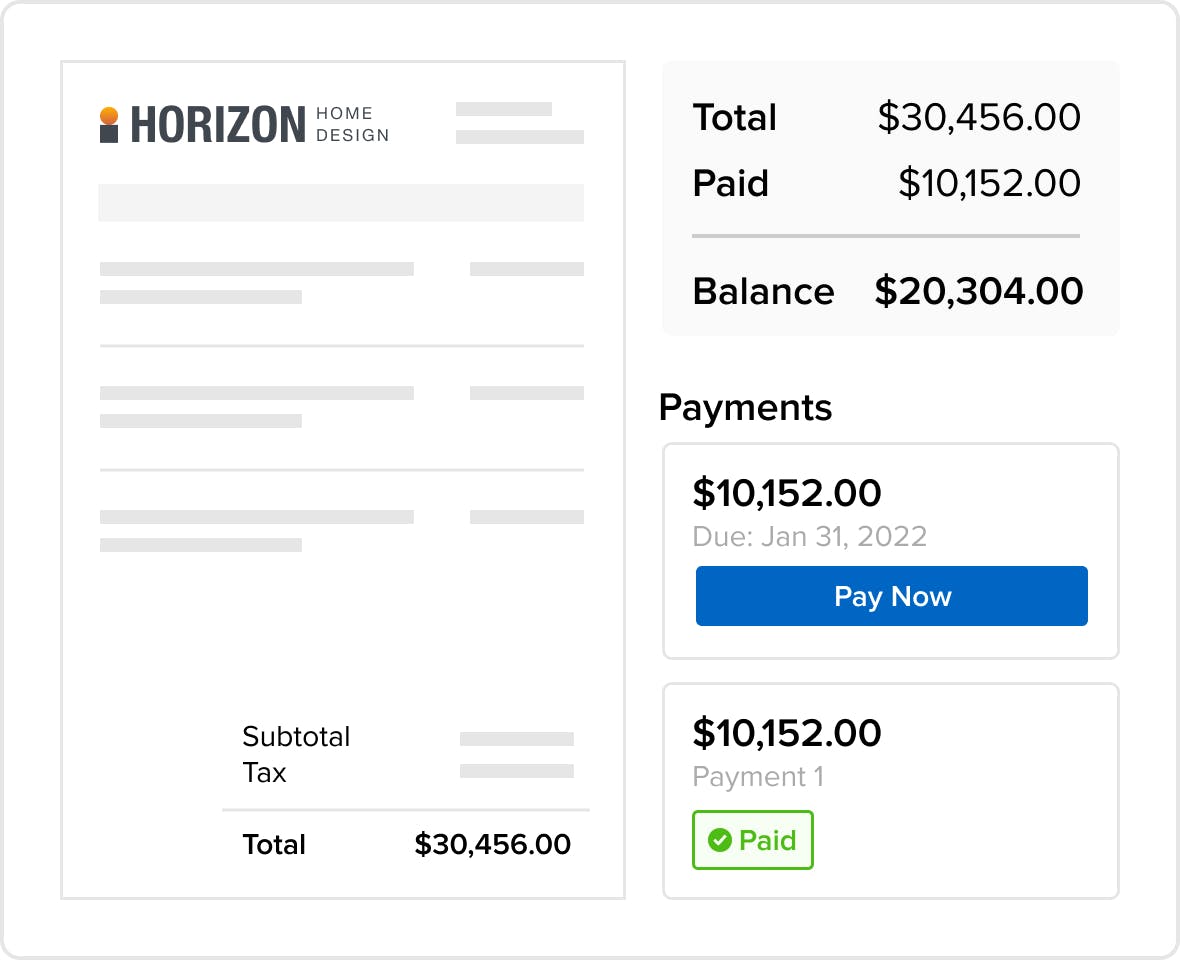Click the HORIZON company name text
This screenshot has height=960, width=1180.
pyautogui.click(x=218, y=126)
